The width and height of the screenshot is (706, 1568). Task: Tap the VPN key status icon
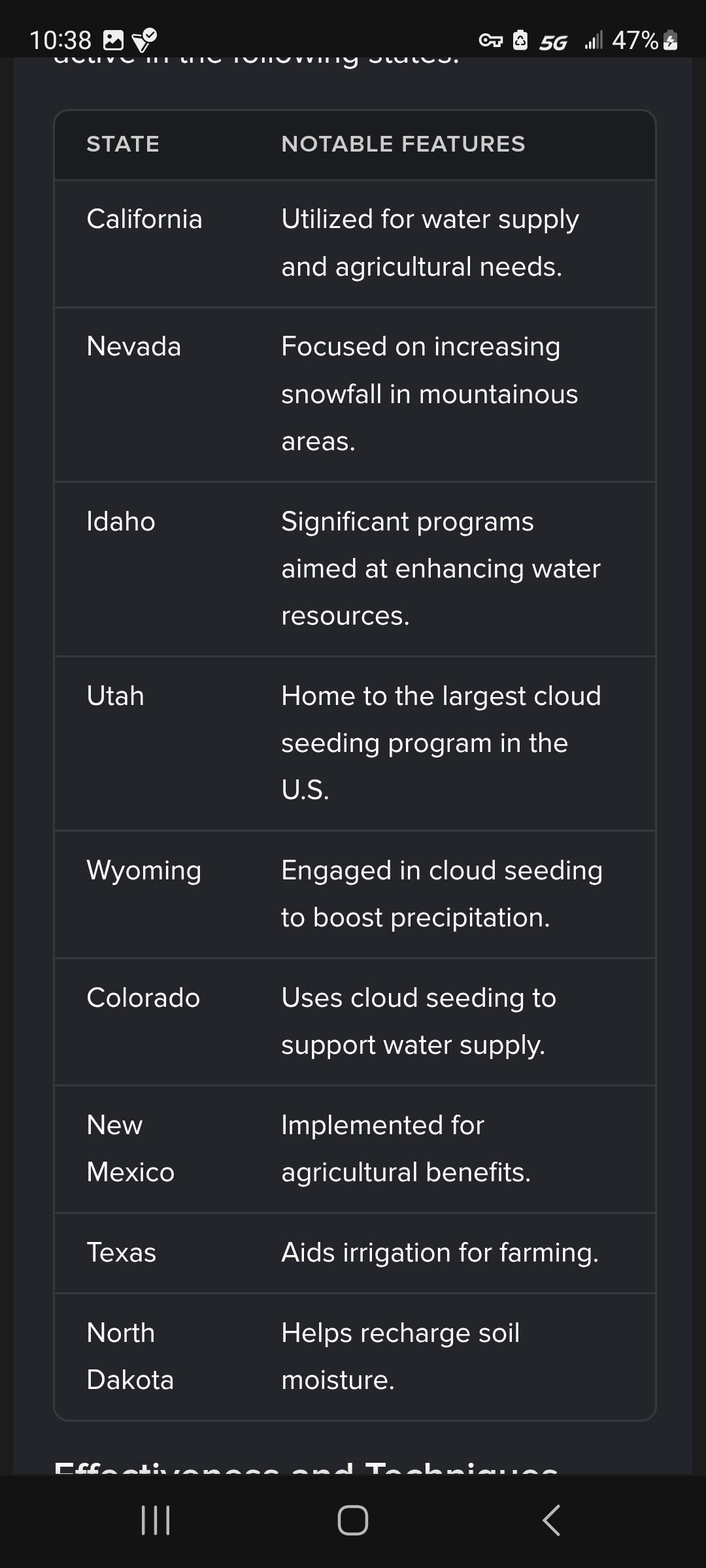490,41
